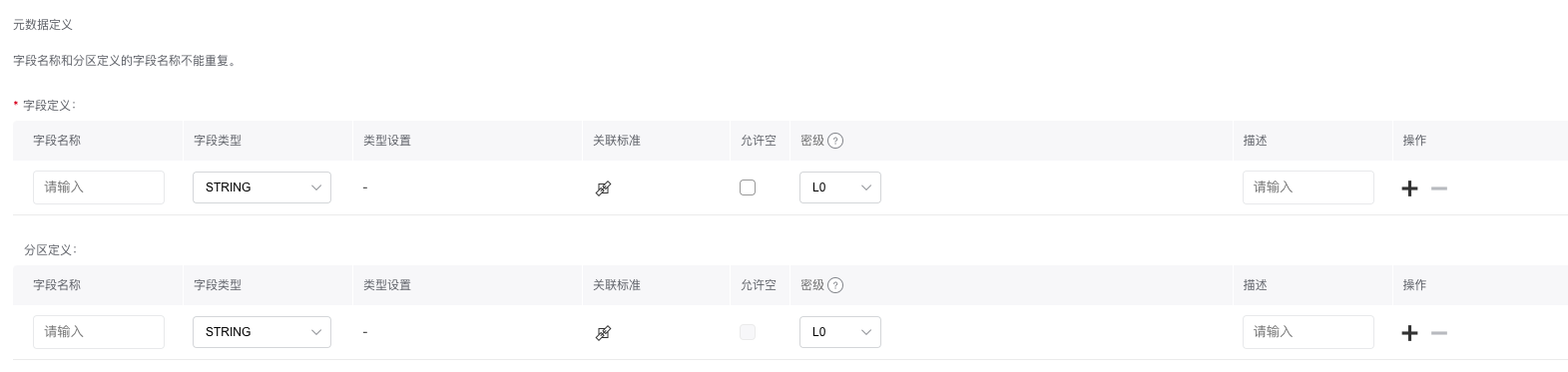Click 操作 column header in 分区定义 table
The height and width of the screenshot is (372, 1568).
[1414, 285]
